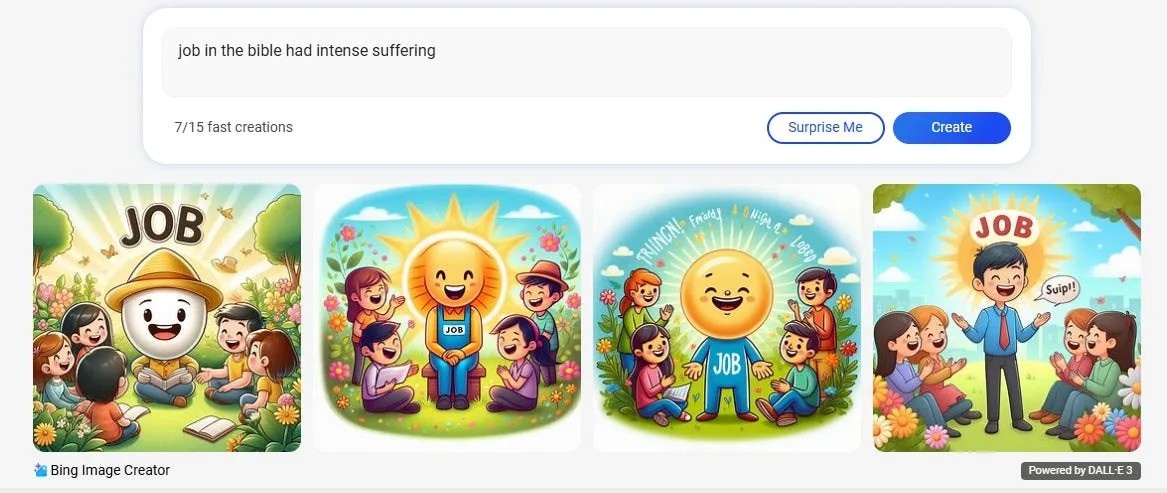The image size is (1167, 493).
Task: Click the Surprise Me button
Action: click(x=825, y=127)
